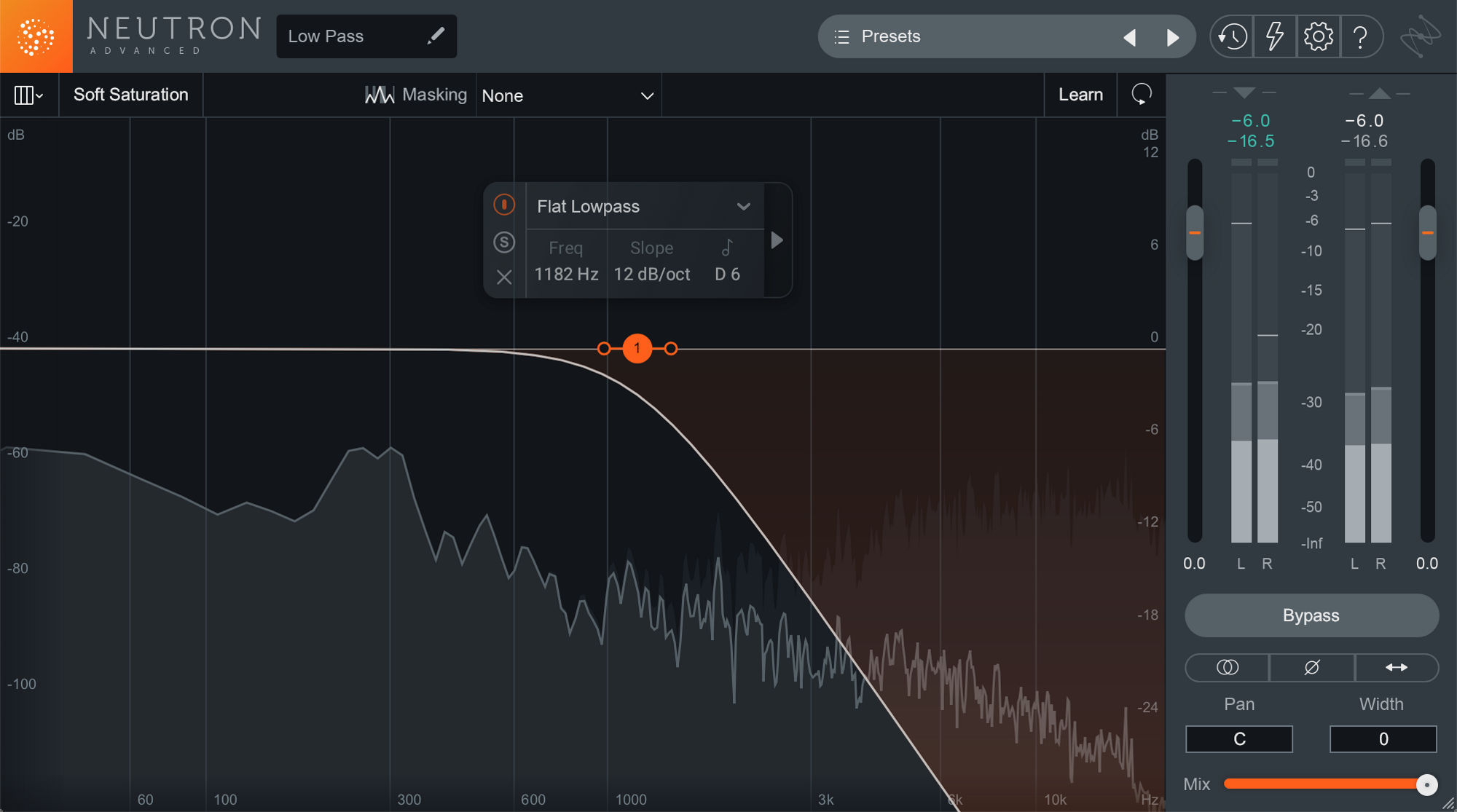Click Bypass to disable the module
This screenshot has width=1457, height=812.
1311,615
